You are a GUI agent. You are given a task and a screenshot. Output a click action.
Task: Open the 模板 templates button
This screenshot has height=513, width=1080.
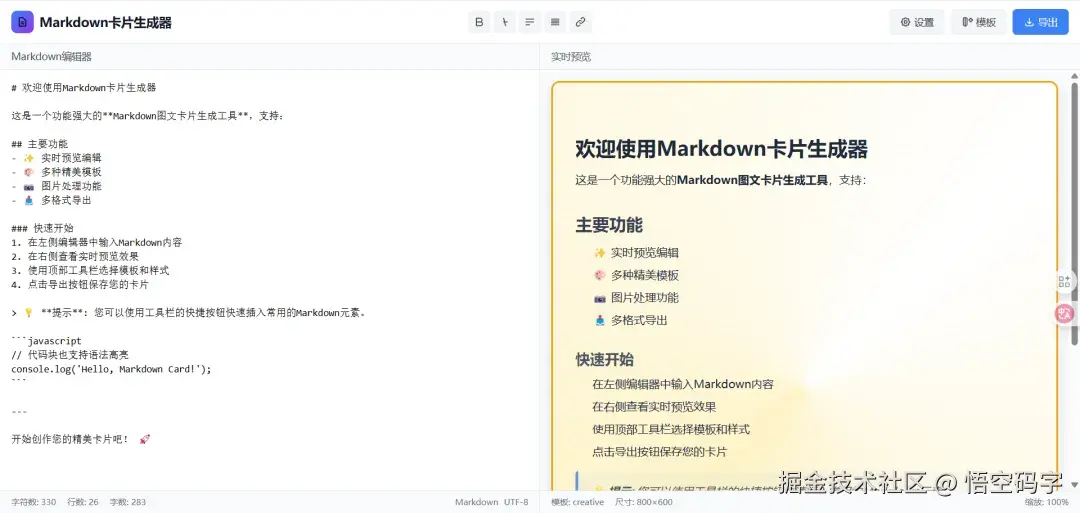(979, 22)
